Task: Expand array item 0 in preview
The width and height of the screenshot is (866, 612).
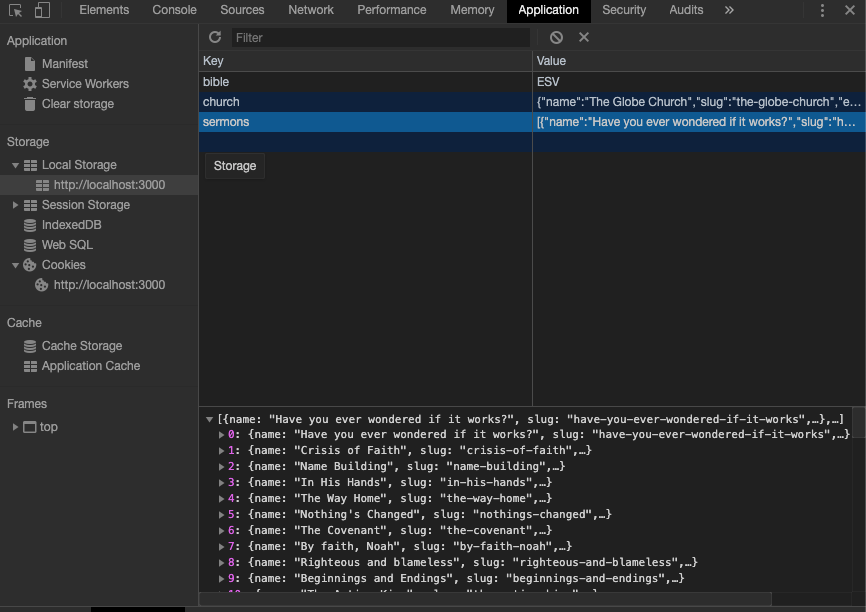Action: point(221,435)
